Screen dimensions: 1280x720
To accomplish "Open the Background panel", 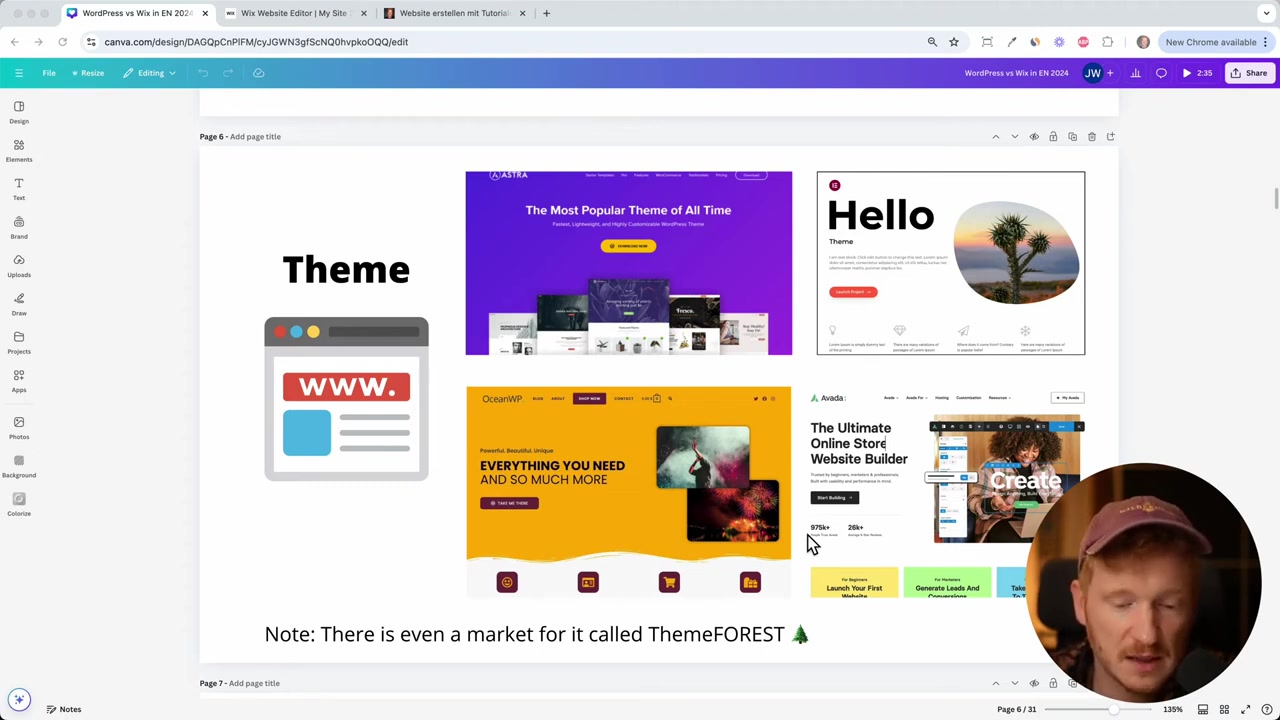I will click(19, 466).
